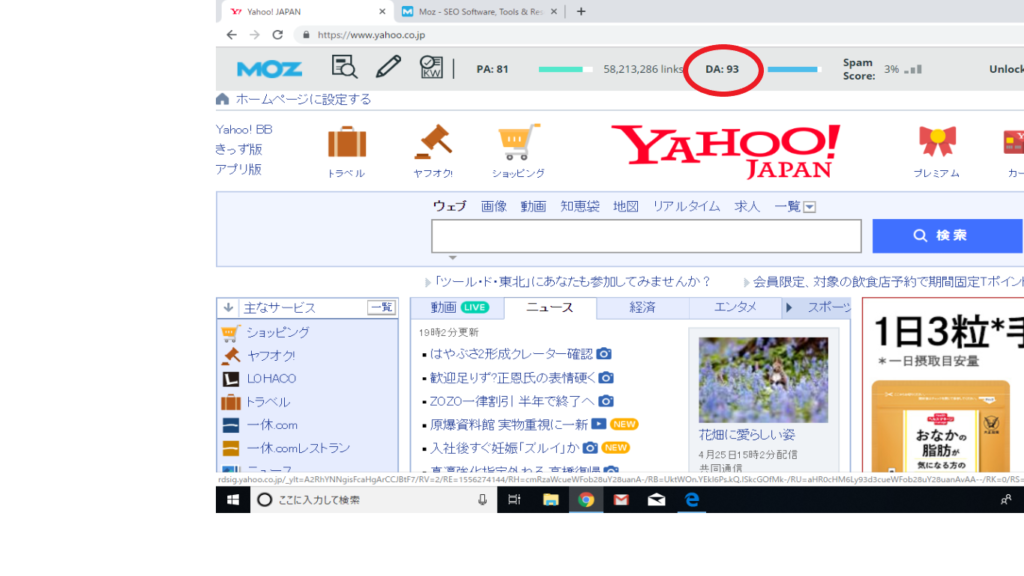Open headline ZOZO一律割引 半年で終了へ
Viewport: 1024px width, 576px height.
[x=512, y=401]
